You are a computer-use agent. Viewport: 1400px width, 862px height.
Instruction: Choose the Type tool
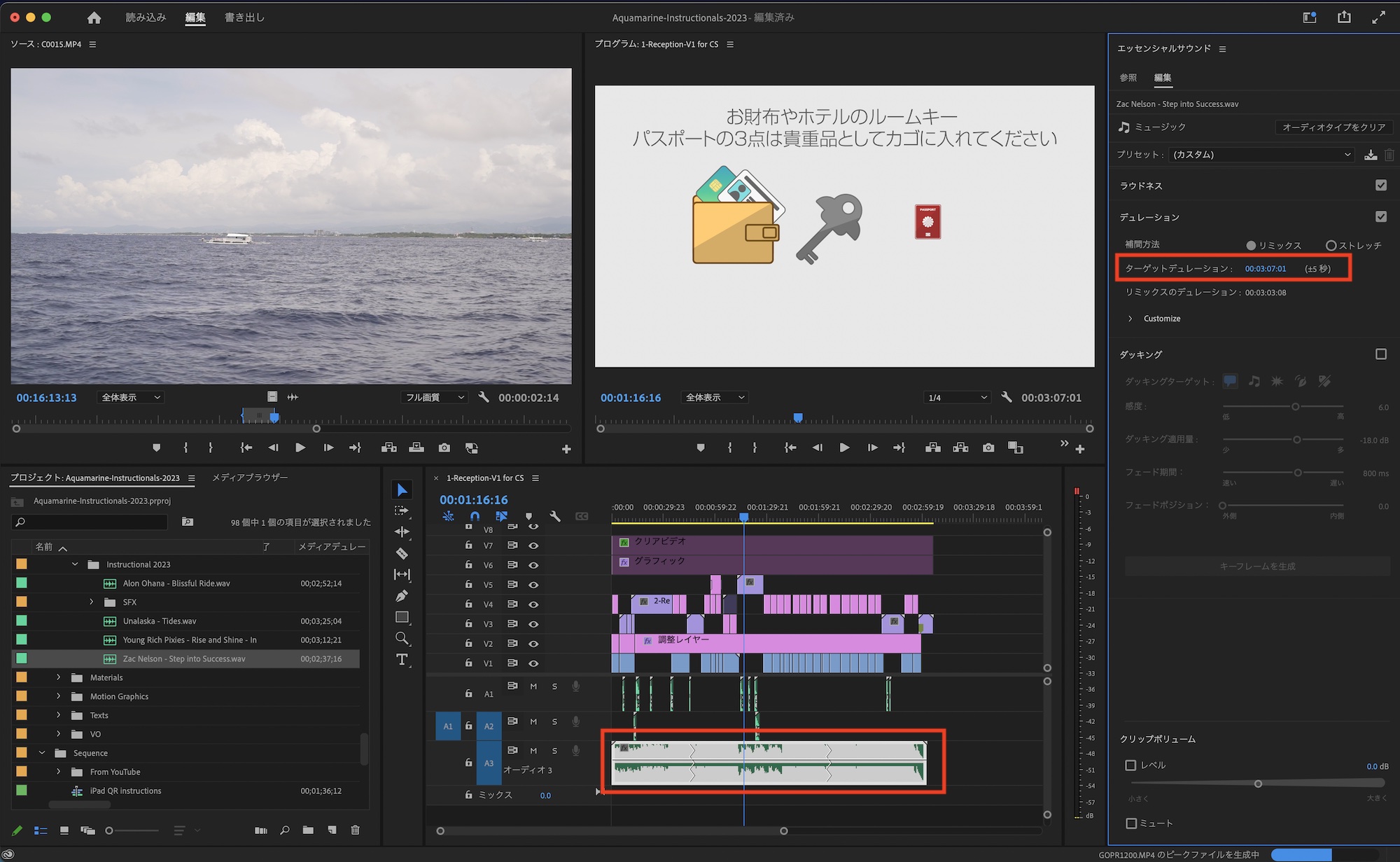402,660
